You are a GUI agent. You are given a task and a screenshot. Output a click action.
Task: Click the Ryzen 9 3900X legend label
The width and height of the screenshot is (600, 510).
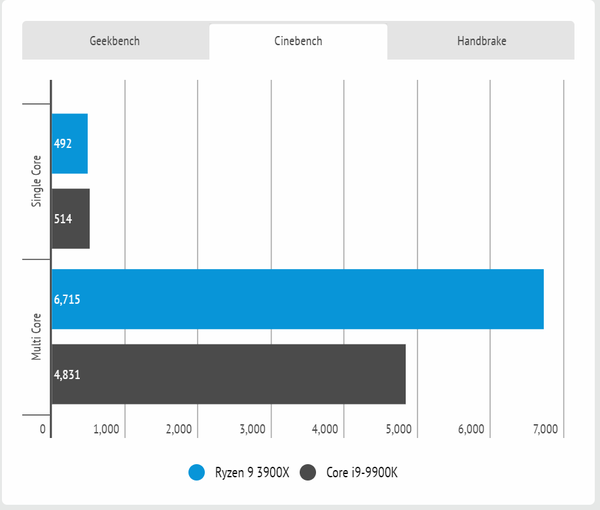point(252,473)
